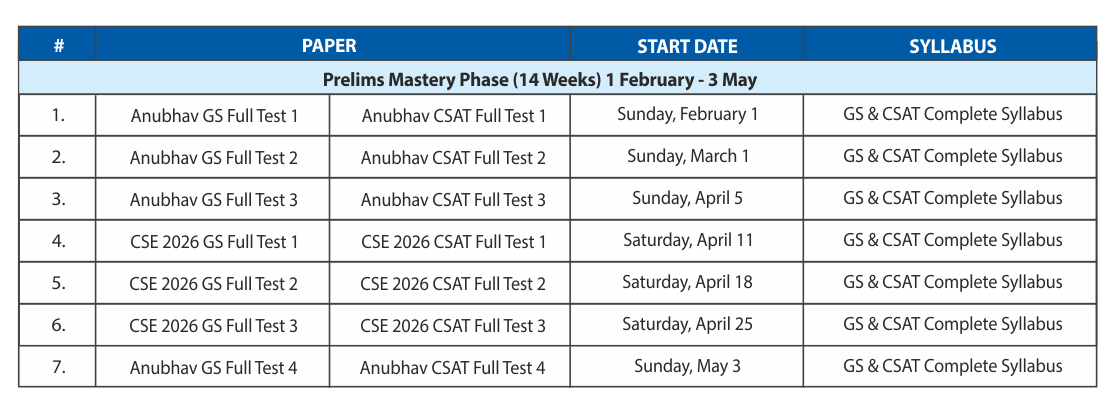1116x414 pixels.
Task: Open CSE 2026 CSAT Full Test 2
Action: [453, 284]
